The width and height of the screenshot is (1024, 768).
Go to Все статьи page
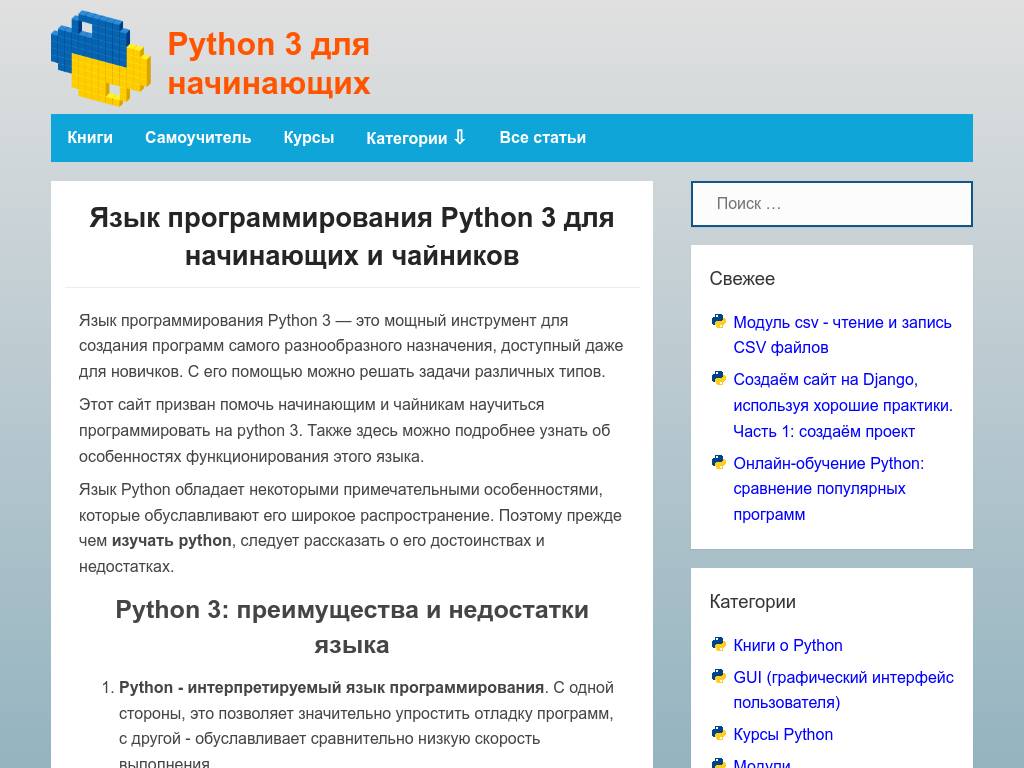point(542,137)
